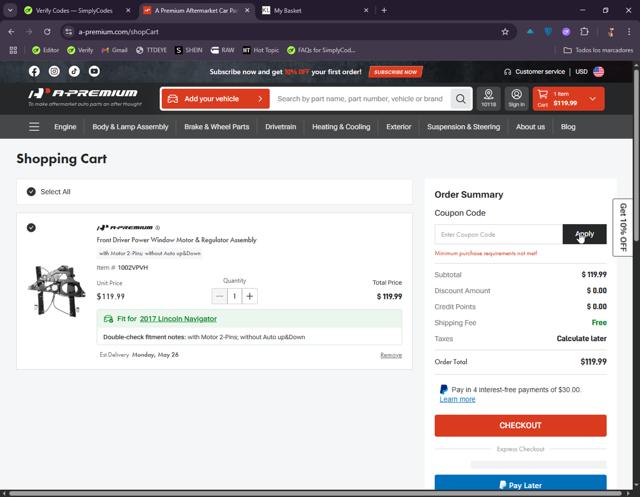Open the Drivetrain menu
The width and height of the screenshot is (640, 497).
point(281,127)
